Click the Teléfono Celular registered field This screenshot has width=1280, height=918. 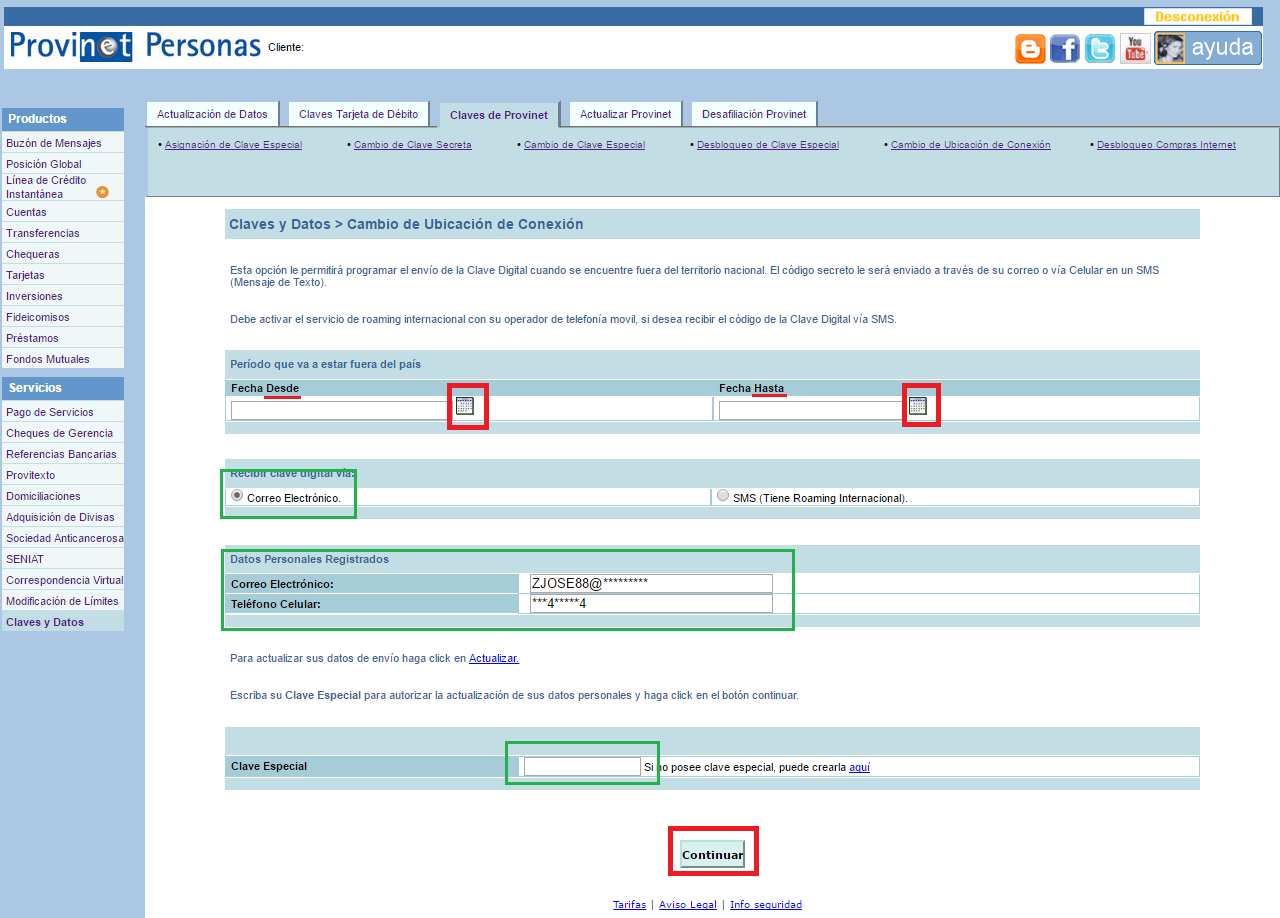click(x=651, y=603)
